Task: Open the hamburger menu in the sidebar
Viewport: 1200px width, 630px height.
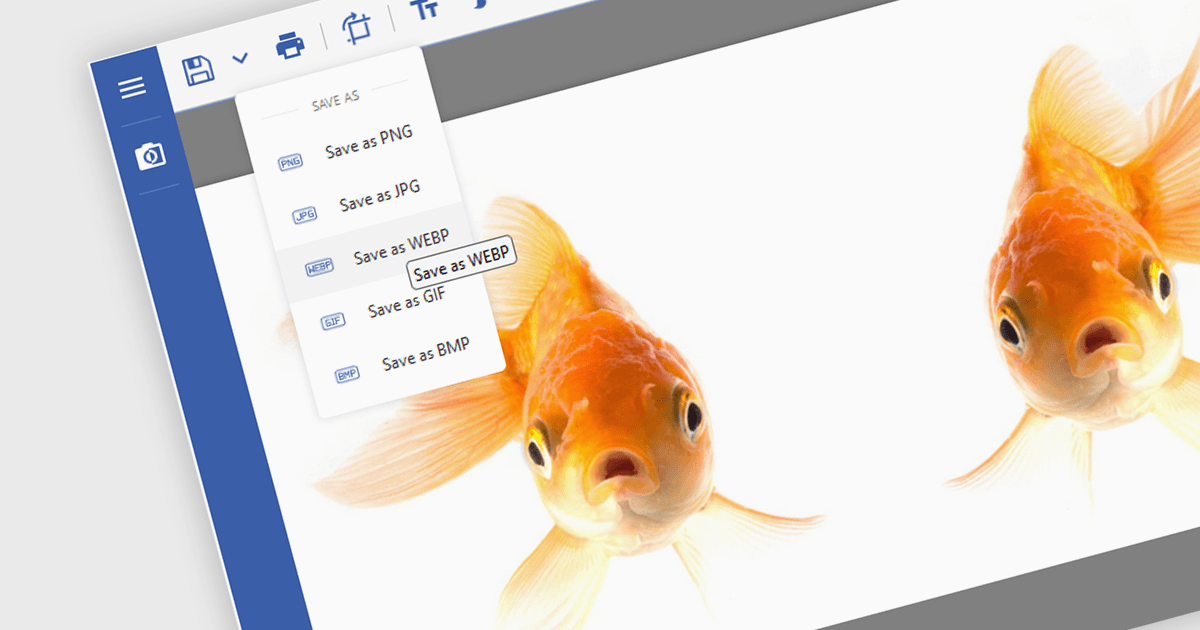Action: pyautogui.click(x=132, y=89)
